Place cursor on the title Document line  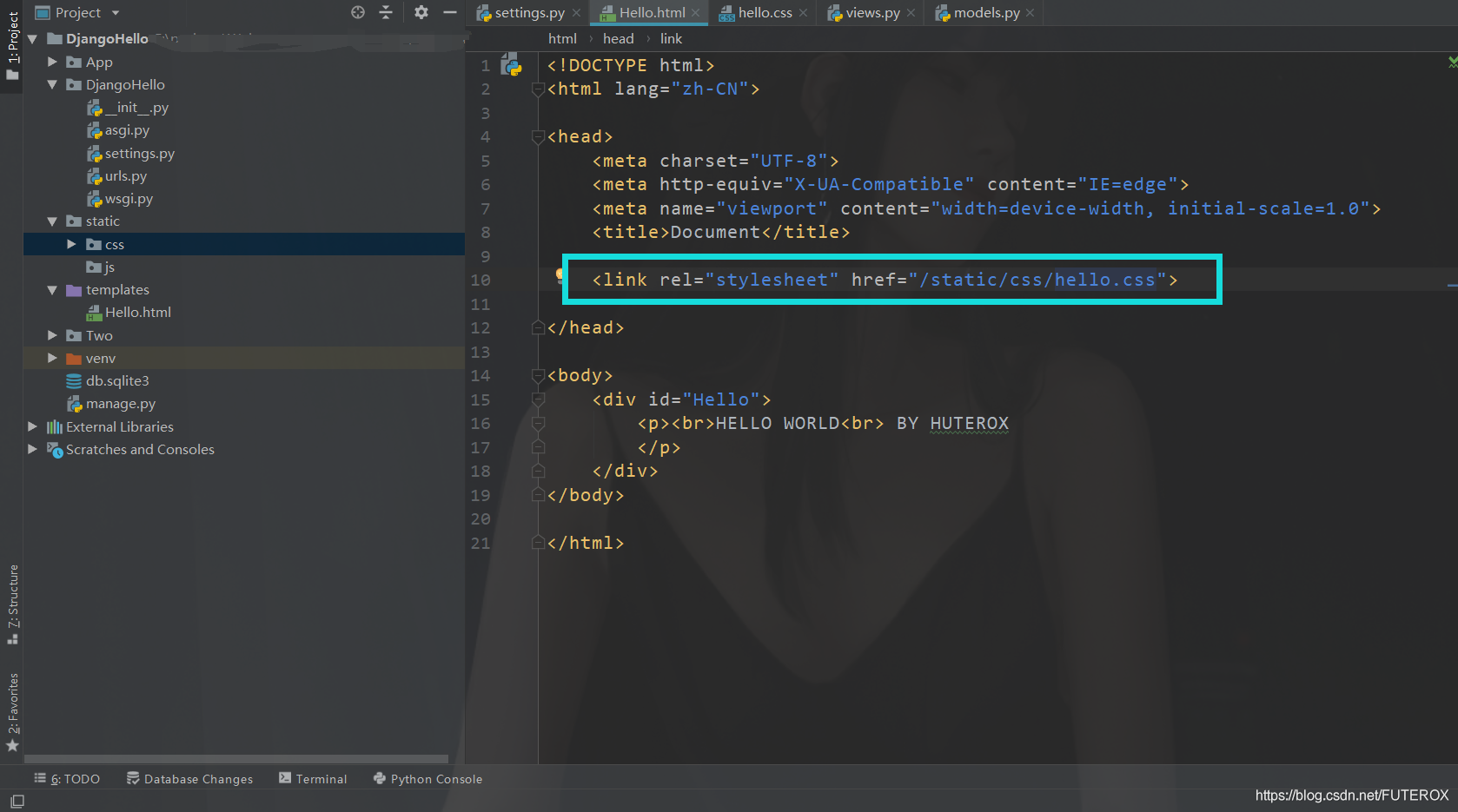[721, 232]
